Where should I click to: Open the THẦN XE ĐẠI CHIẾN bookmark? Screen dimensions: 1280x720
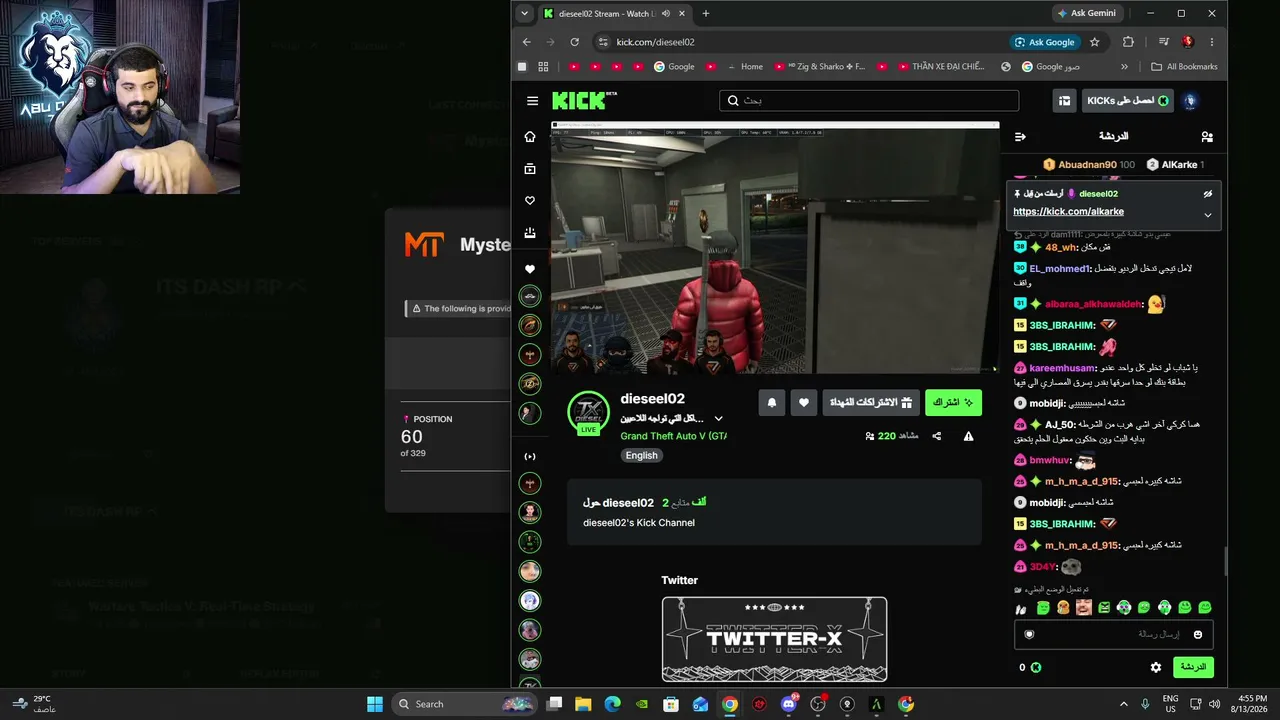[x=940, y=67]
